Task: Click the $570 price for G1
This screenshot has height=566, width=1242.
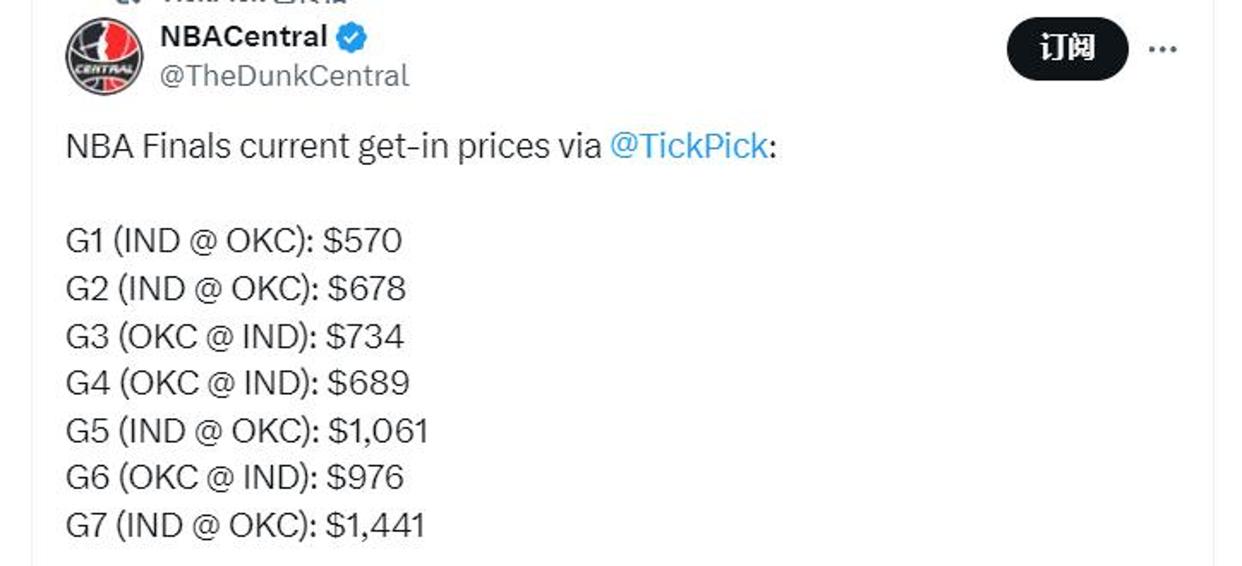Action: click(x=362, y=241)
